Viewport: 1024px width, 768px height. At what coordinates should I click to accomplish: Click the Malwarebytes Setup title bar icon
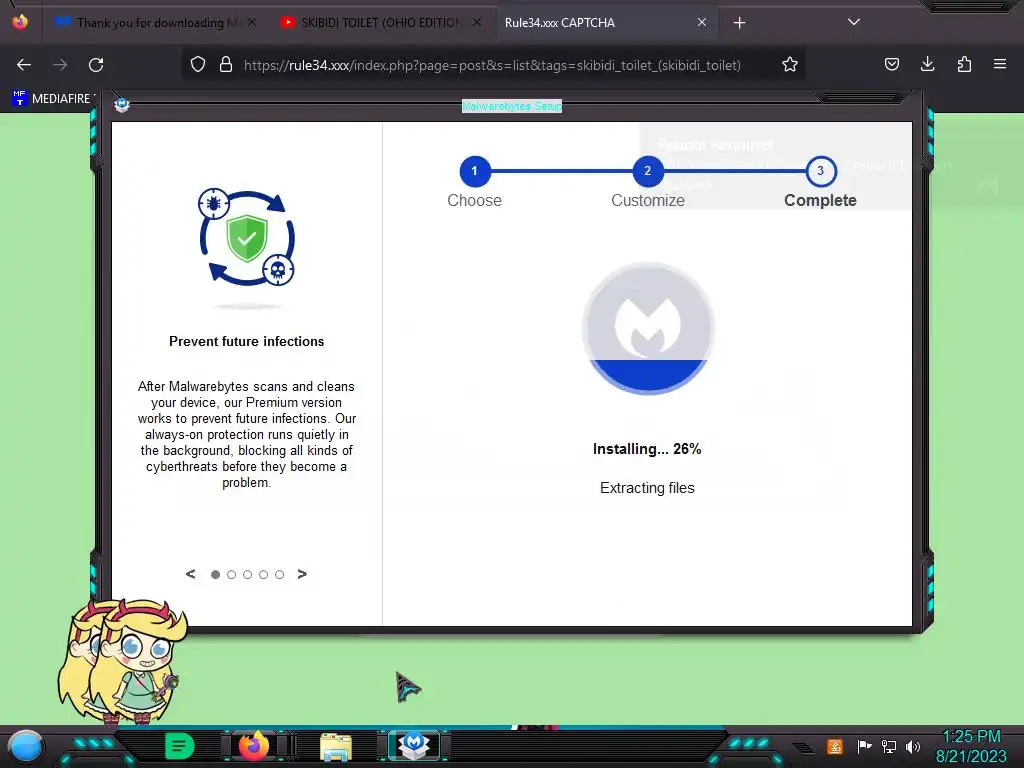tap(121, 105)
